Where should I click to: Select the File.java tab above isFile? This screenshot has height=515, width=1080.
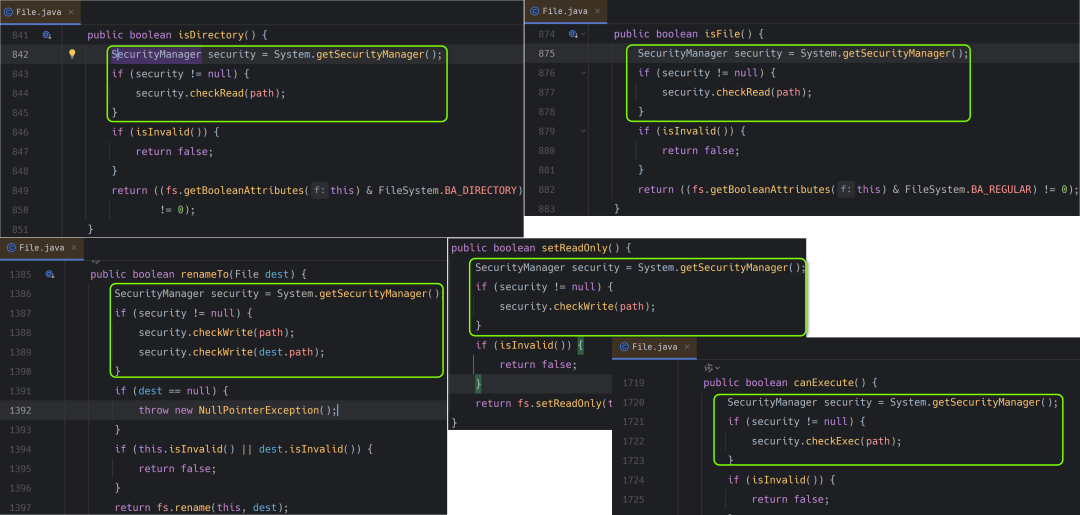(566, 11)
